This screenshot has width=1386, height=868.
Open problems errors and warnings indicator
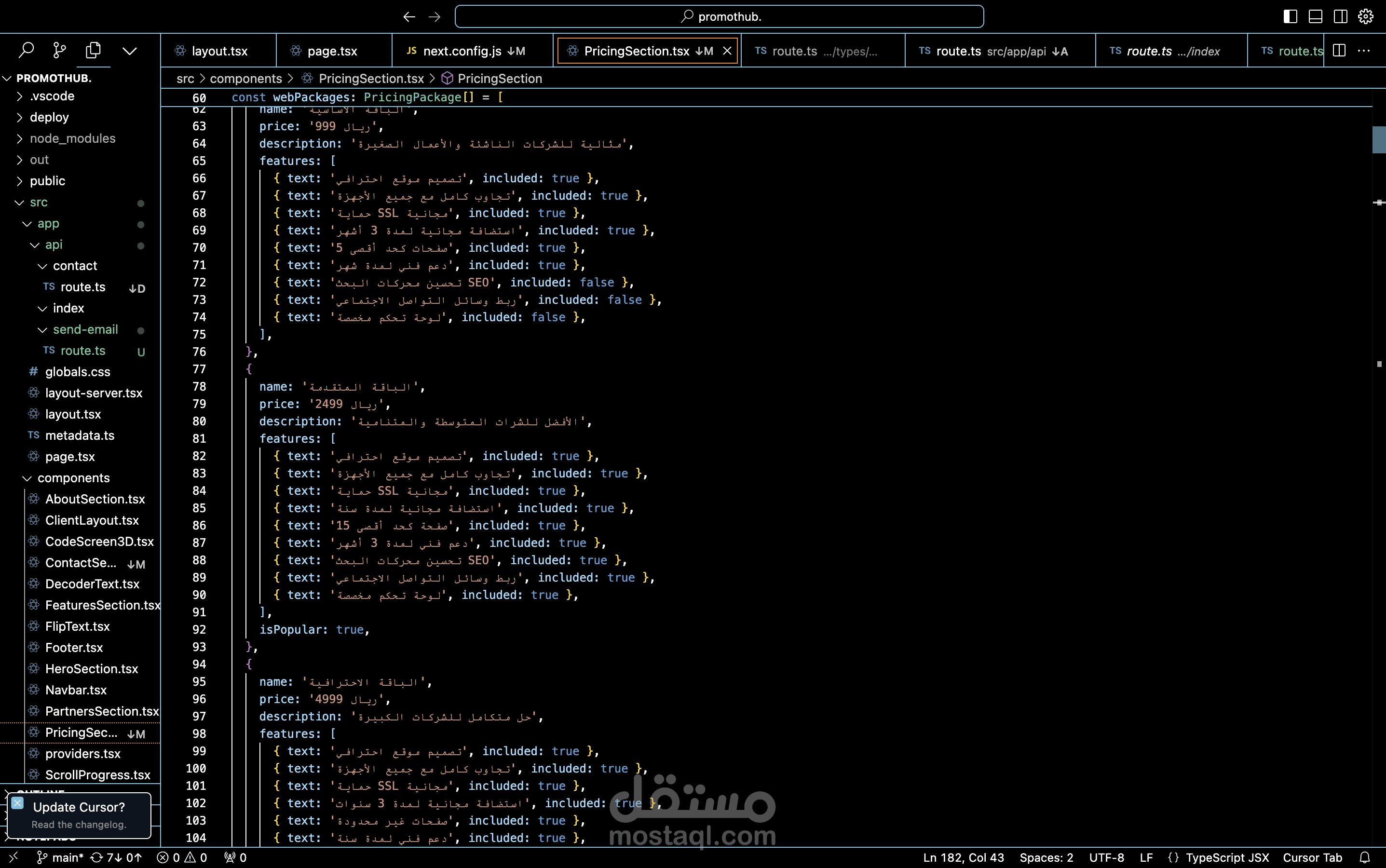pyautogui.click(x=182, y=858)
